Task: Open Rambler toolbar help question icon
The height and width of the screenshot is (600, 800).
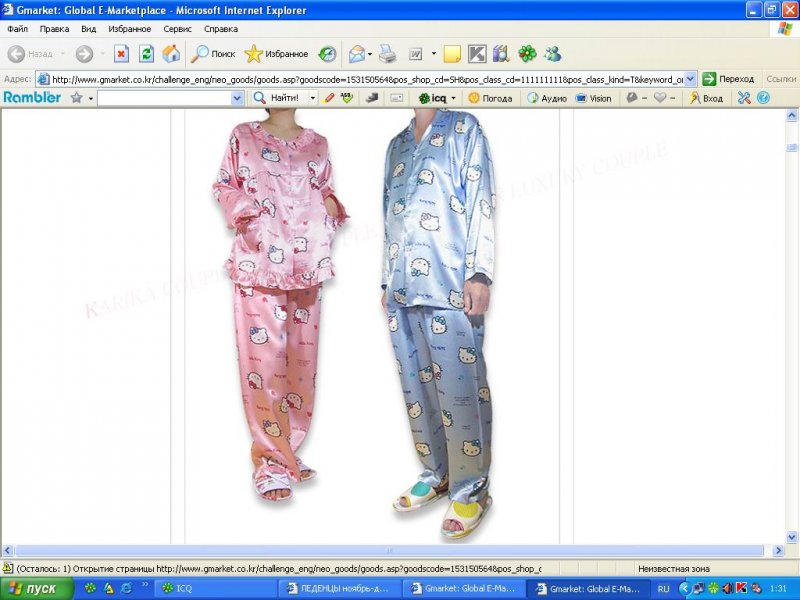Action: 763,97
